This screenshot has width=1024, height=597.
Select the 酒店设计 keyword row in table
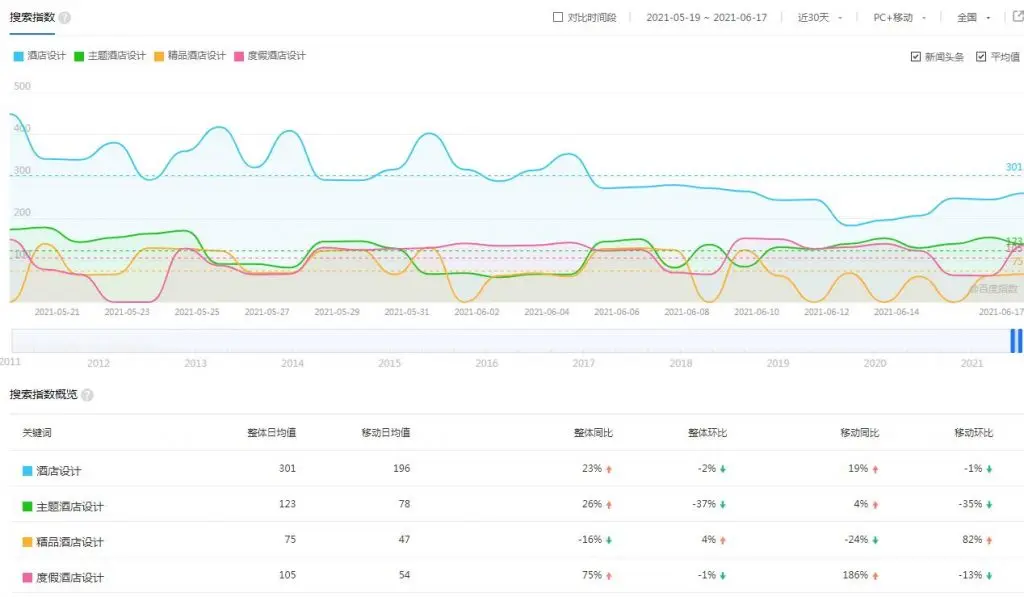click(59, 471)
